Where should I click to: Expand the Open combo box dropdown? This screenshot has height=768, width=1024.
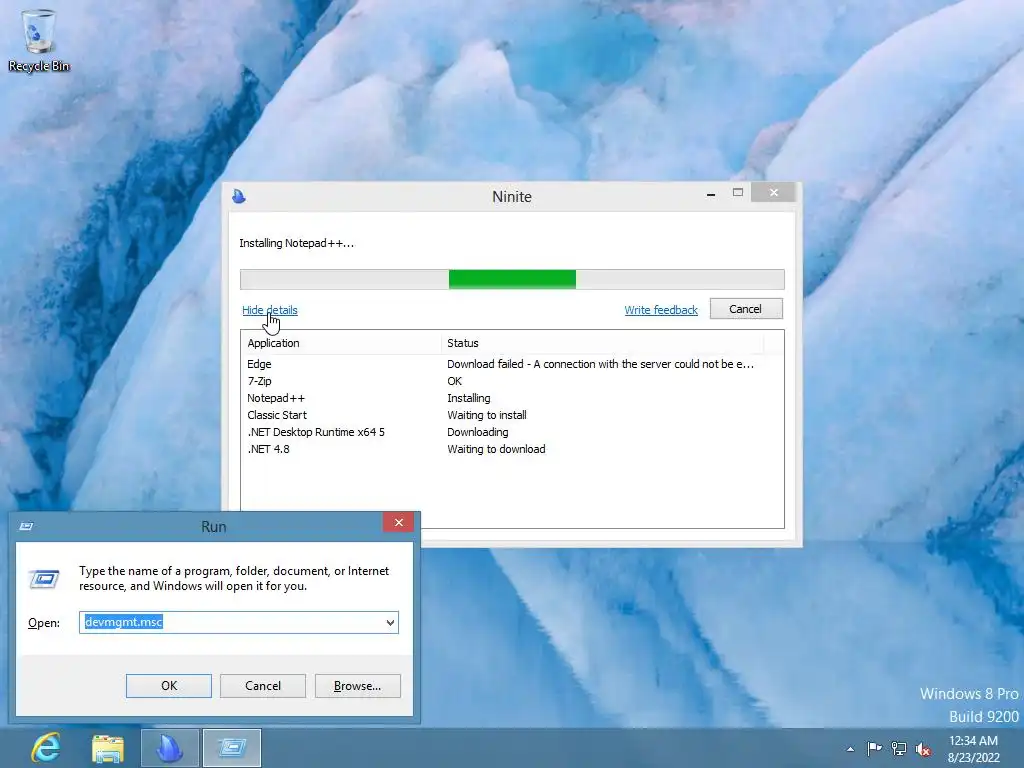coord(390,622)
